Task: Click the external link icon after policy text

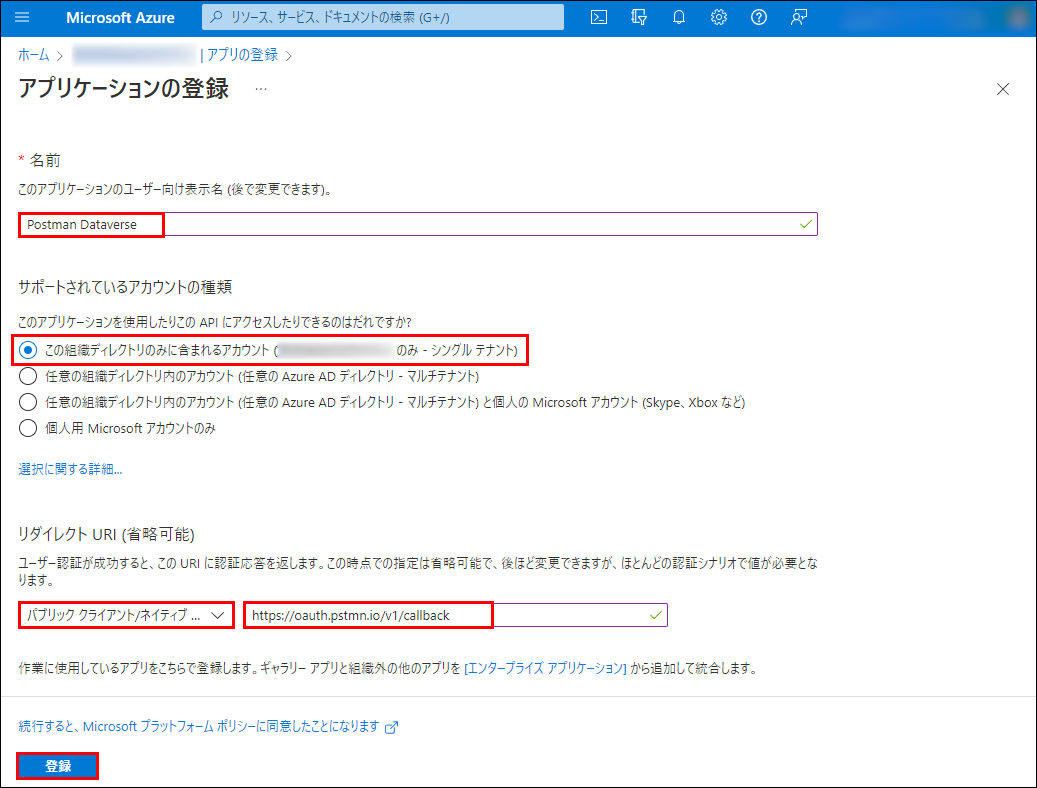Action: click(392, 727)
